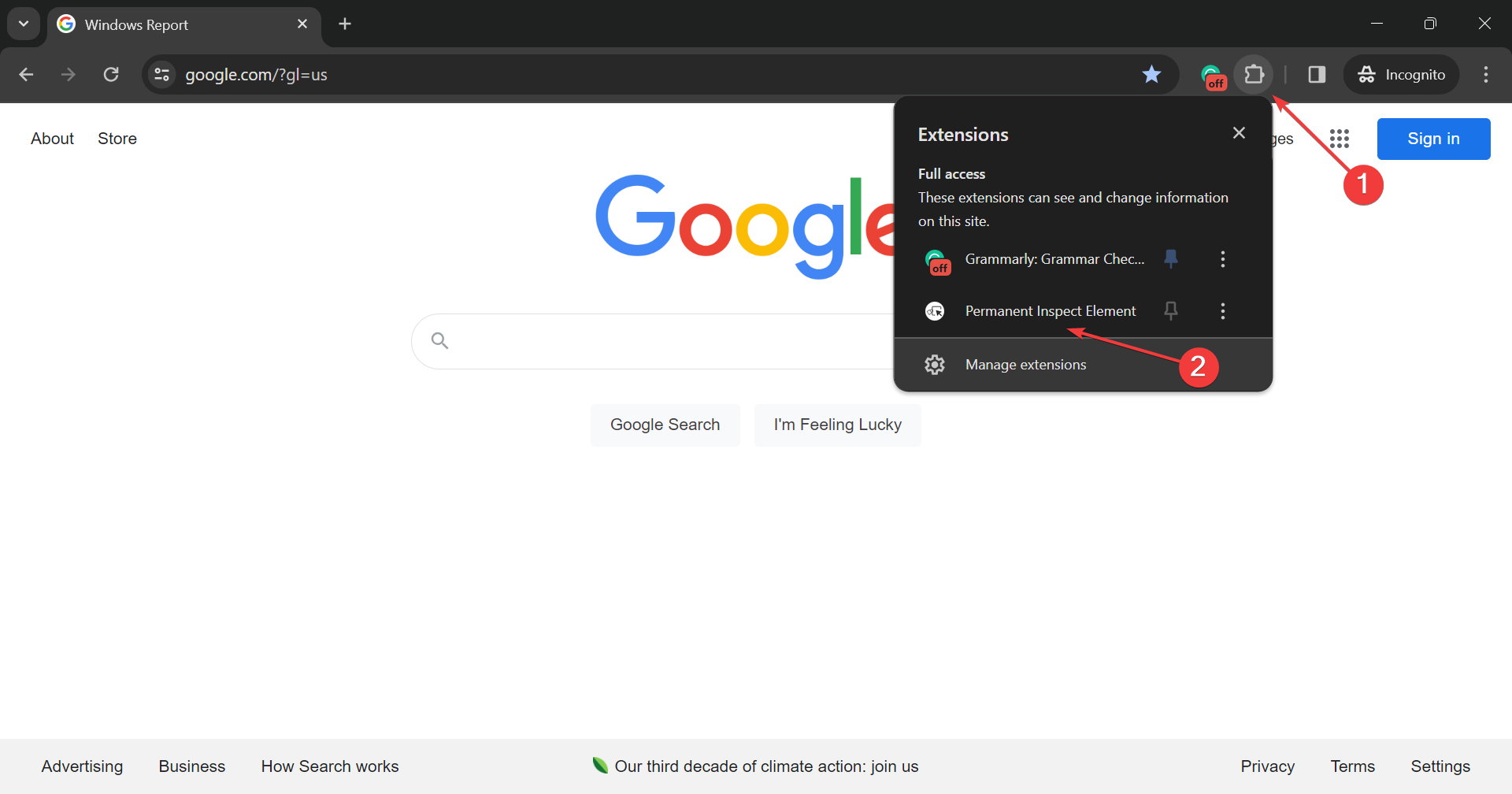Click the Google logo
This screenshot has width=1512, height=794.
tap(745, 227)
